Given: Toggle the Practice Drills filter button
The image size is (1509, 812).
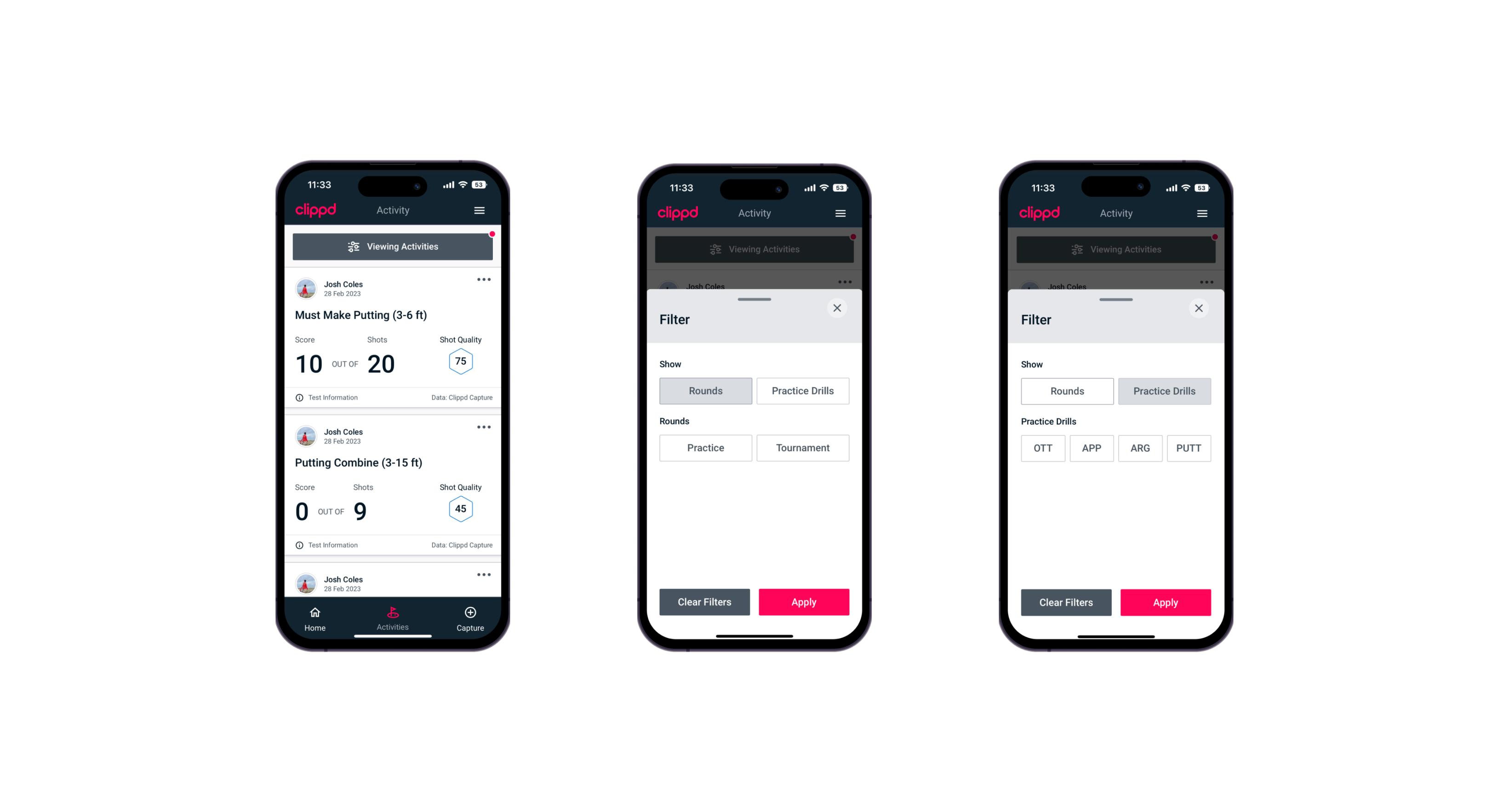Looking at the screenshot, I should [x=803, y=390].
